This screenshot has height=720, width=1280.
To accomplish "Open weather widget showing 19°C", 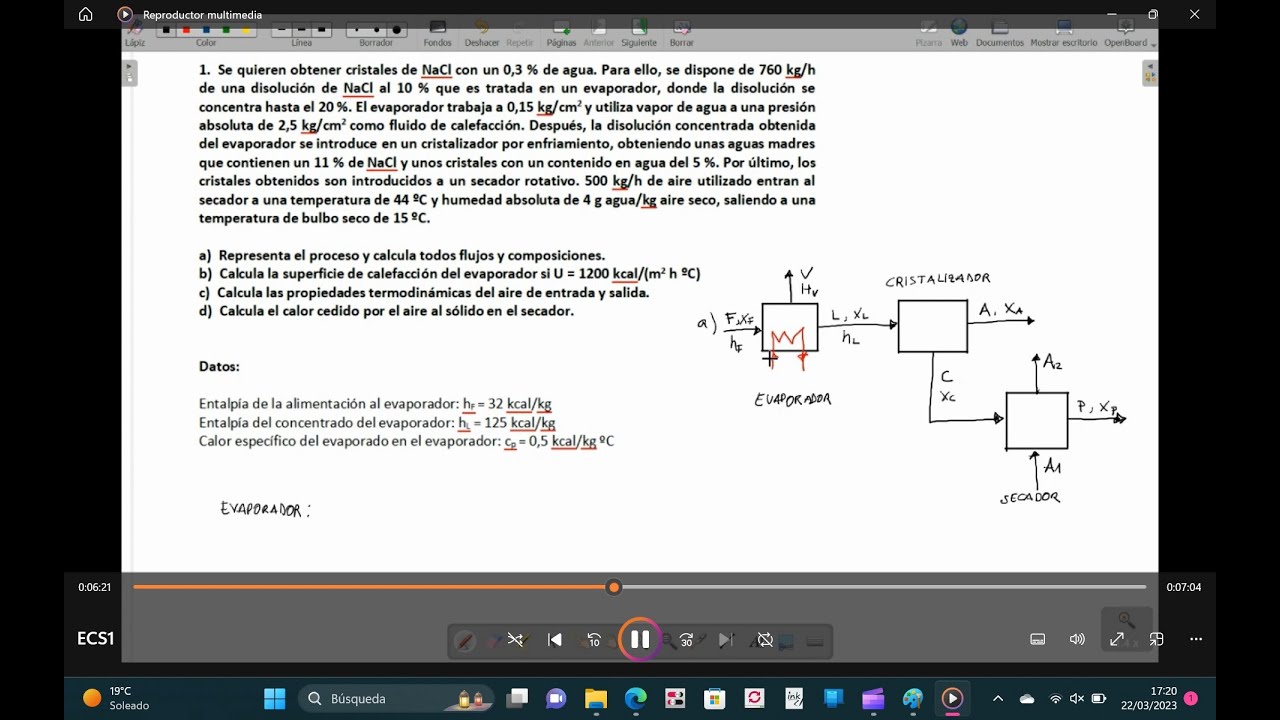I will point(115,698).
